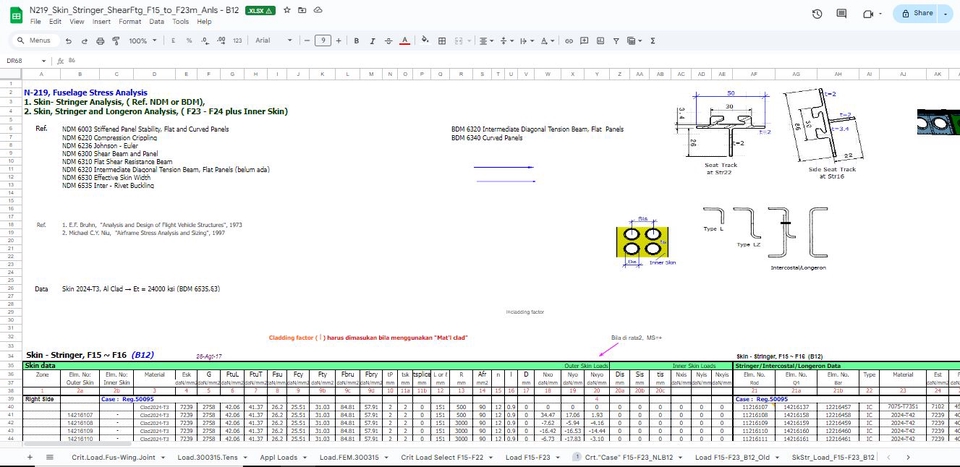Star this spreadsheet document
Image resolution: width=960 pixels, height=467 pixels.
tap(287, 10)
